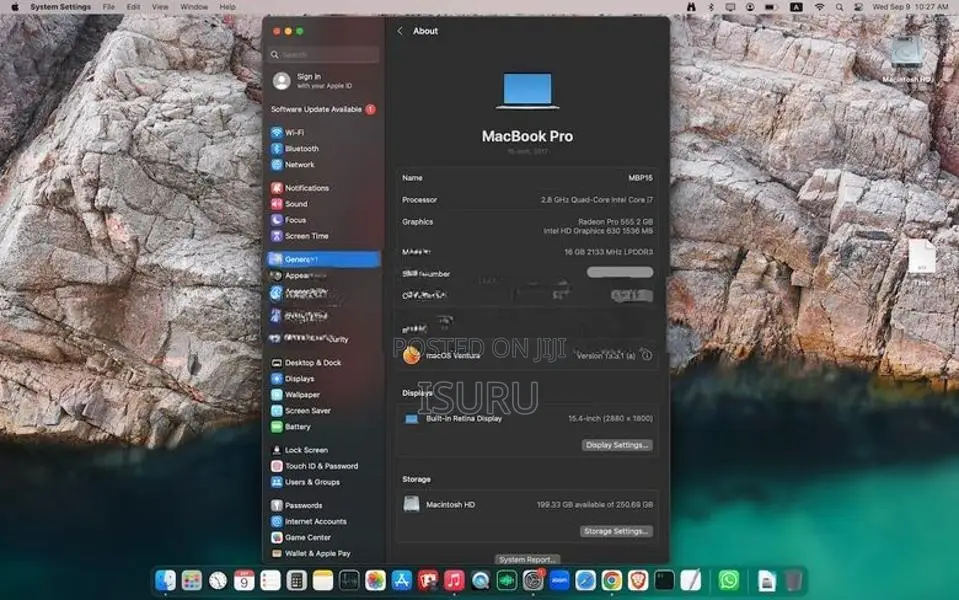959x600 pixels.
Task: Click the Display Settings button
Action: (x=616, y=445)
